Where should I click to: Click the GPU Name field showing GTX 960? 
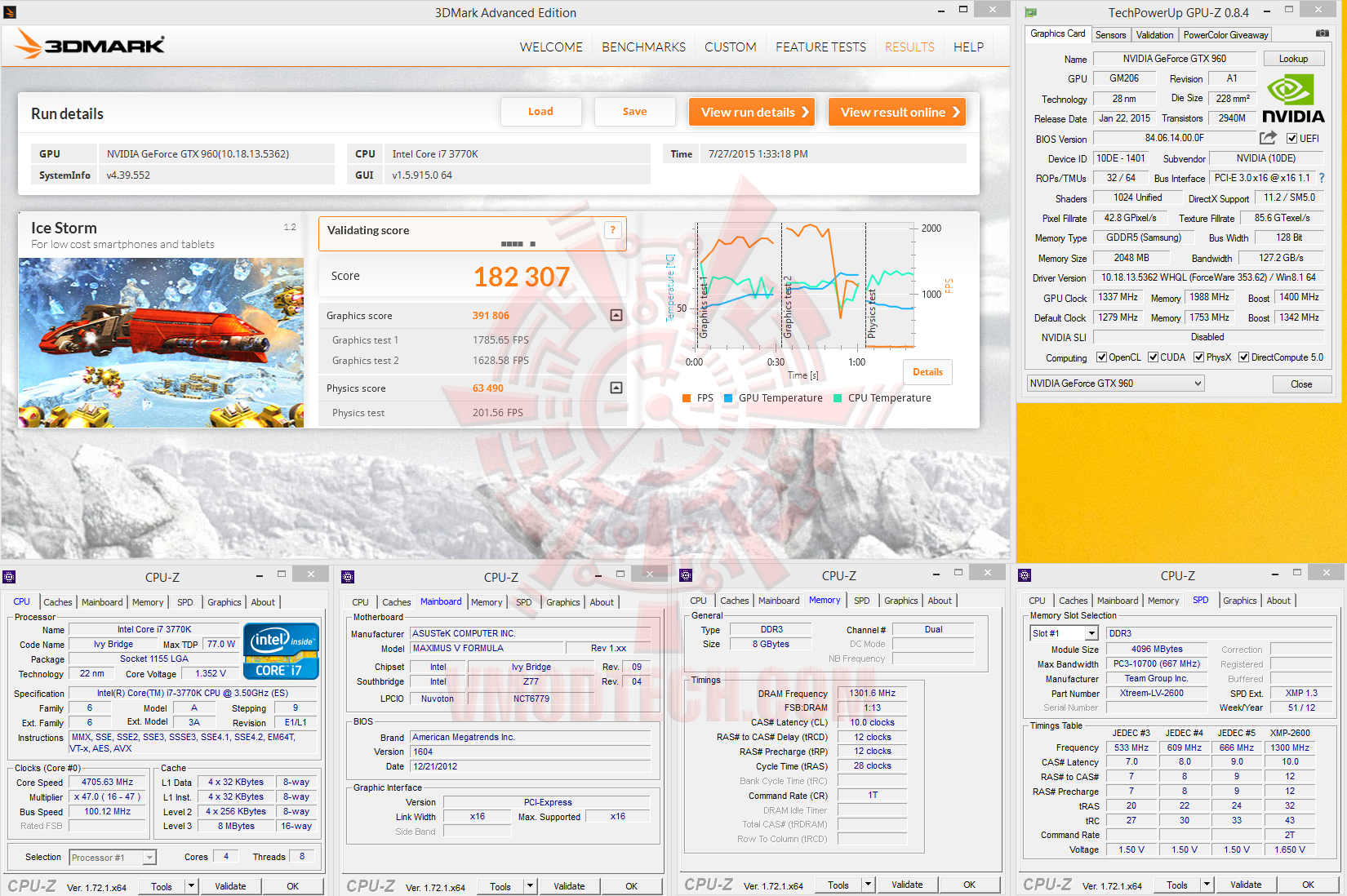click(x=1174, y=59)
